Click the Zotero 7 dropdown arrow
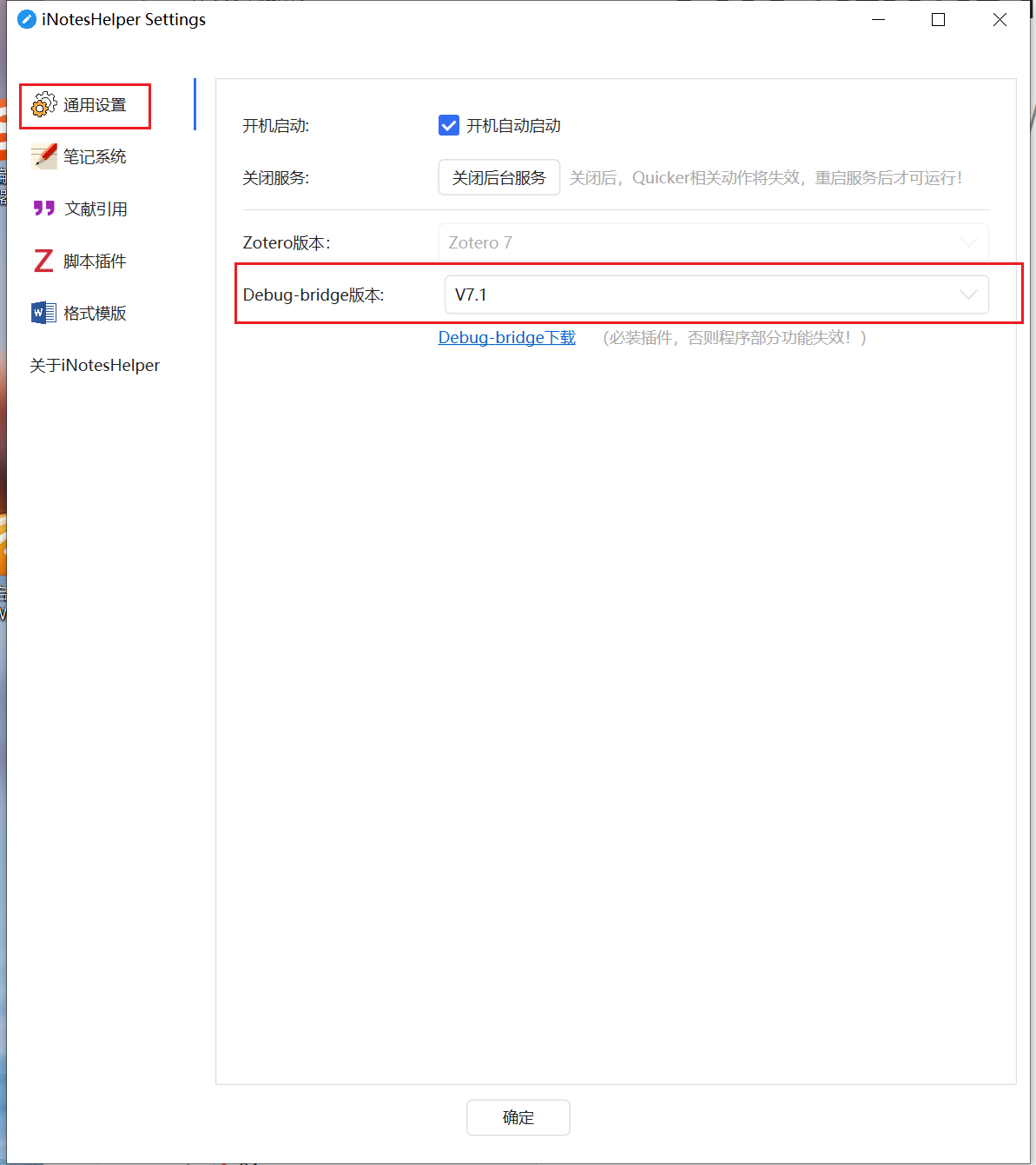1036x1165 pixels. (968, 242)
